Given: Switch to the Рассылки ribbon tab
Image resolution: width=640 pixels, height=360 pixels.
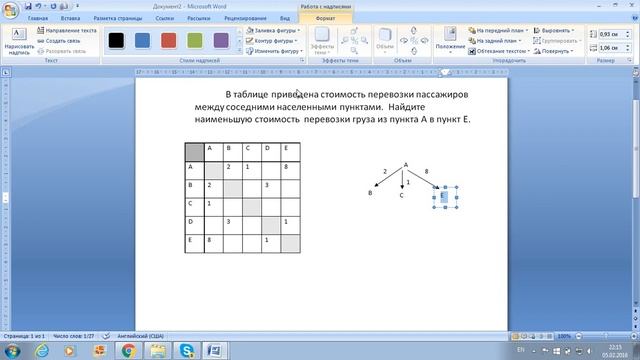Looking at the screenshot, I should 199,18.
